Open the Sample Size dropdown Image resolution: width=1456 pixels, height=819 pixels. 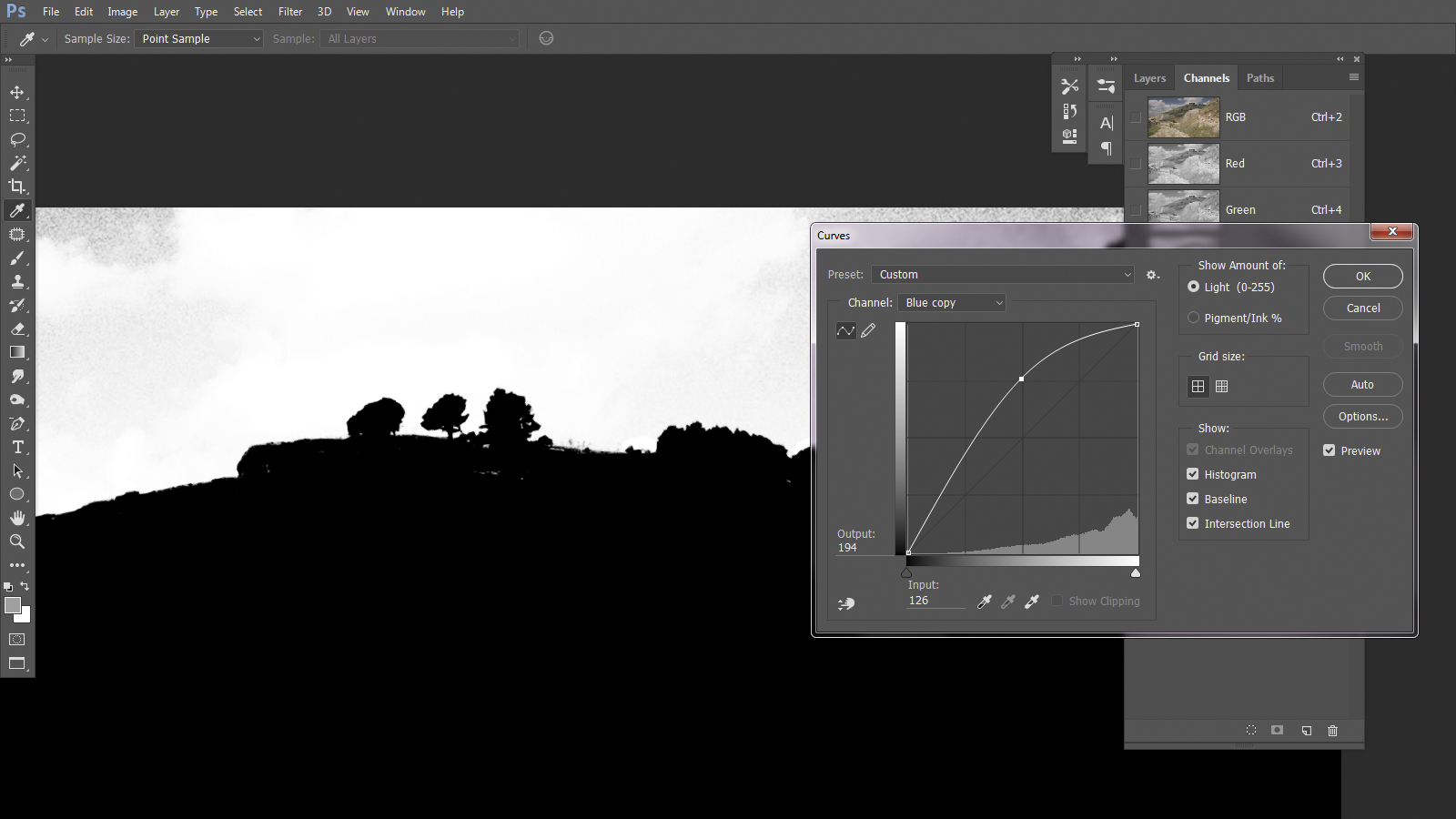(199, 39)
